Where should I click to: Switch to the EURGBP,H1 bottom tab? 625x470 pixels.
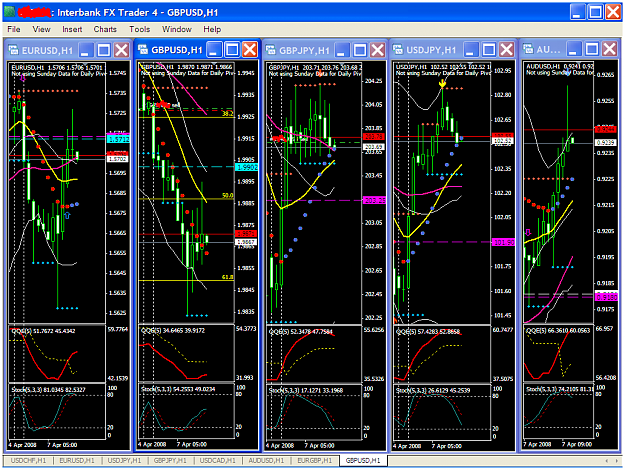[315, 460]
